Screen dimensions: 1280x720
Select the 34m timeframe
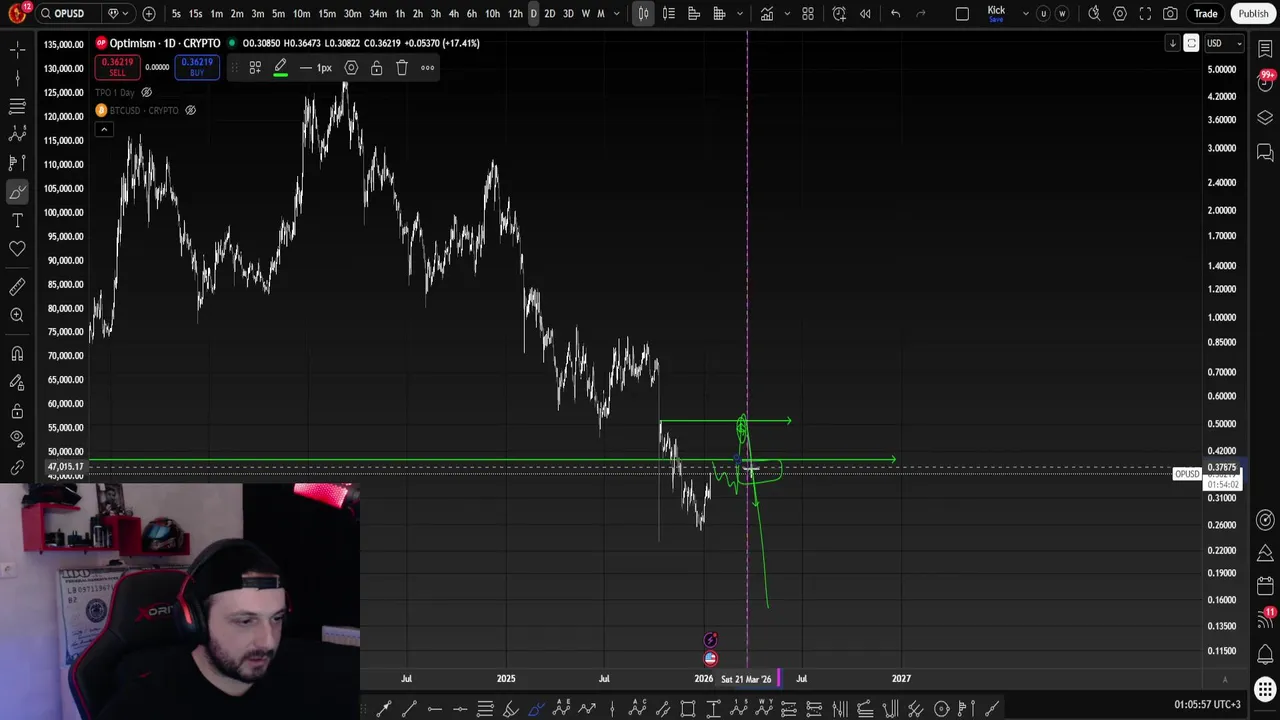[x=378, y=13]
